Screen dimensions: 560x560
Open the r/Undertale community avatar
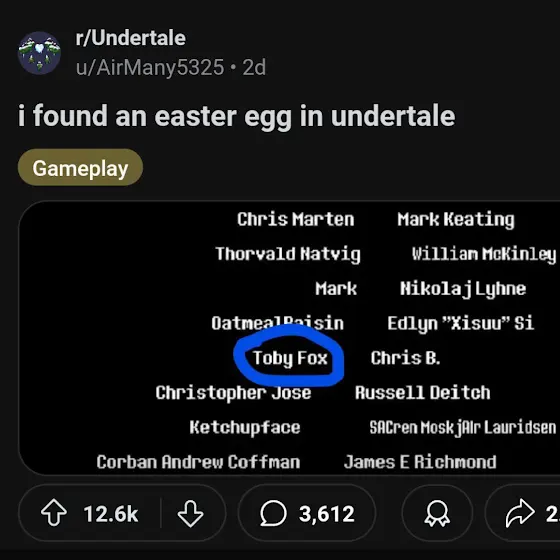click(x=39, y=53)
